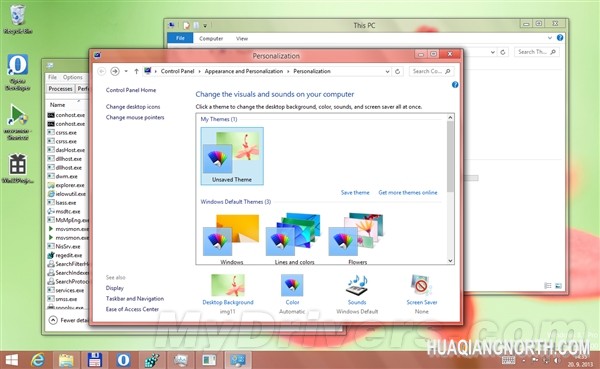600x369 pixels.
Task: Open the Opera taskbar icon
Action: pos(123,360)
